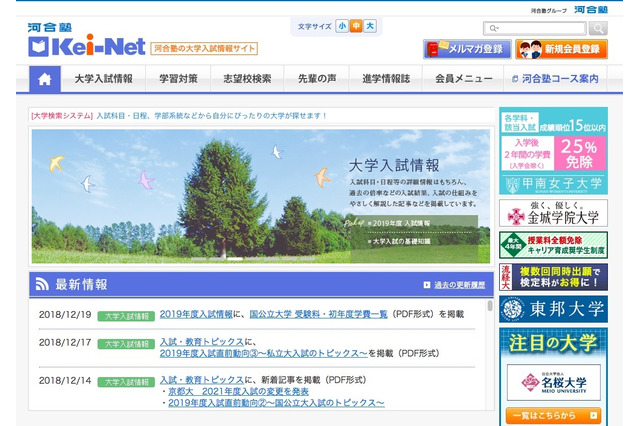Go to the home icon tab
Screen dimensions: 640x426
pos(45,79)
